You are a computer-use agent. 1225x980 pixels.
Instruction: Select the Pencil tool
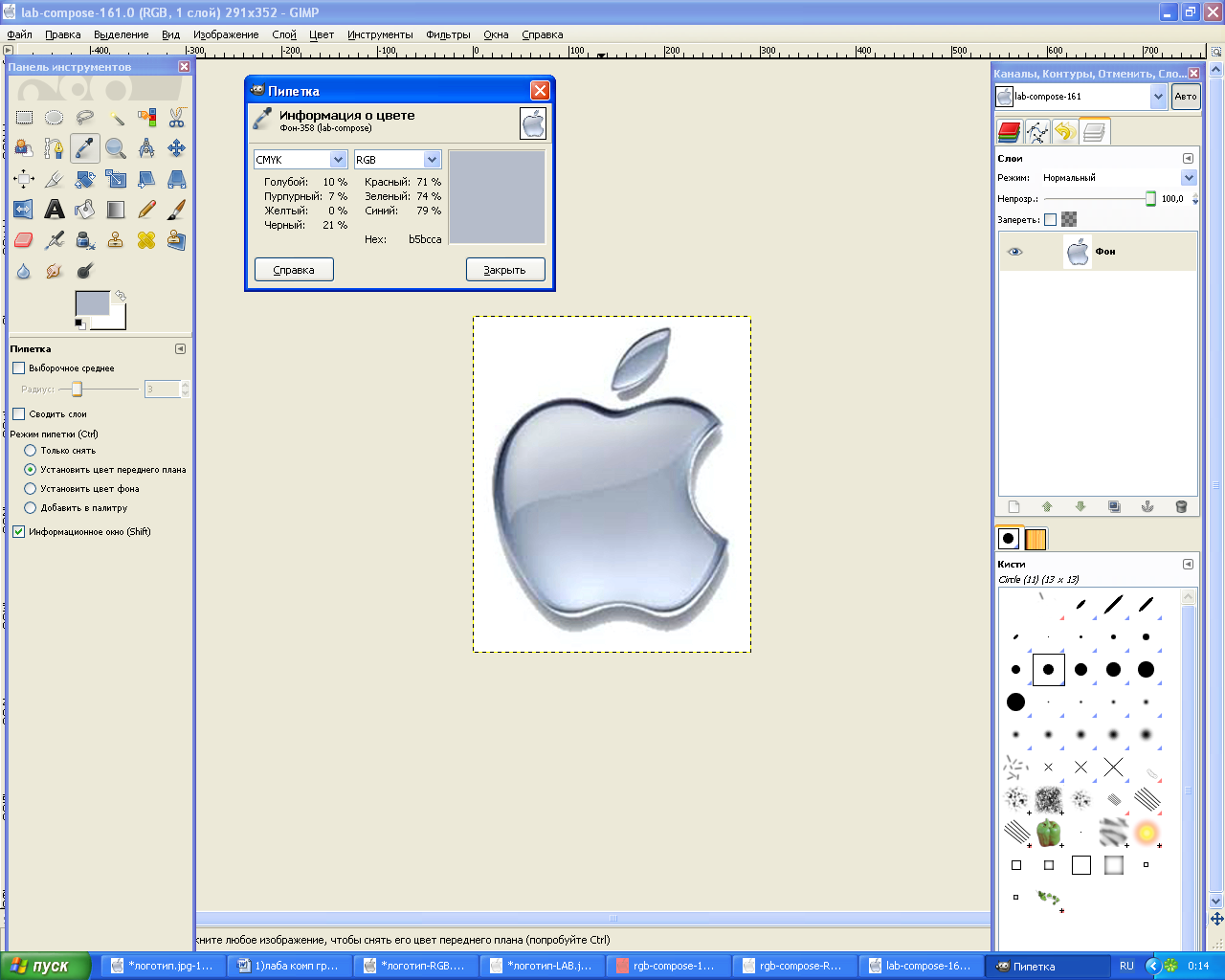tap(146, 210)
